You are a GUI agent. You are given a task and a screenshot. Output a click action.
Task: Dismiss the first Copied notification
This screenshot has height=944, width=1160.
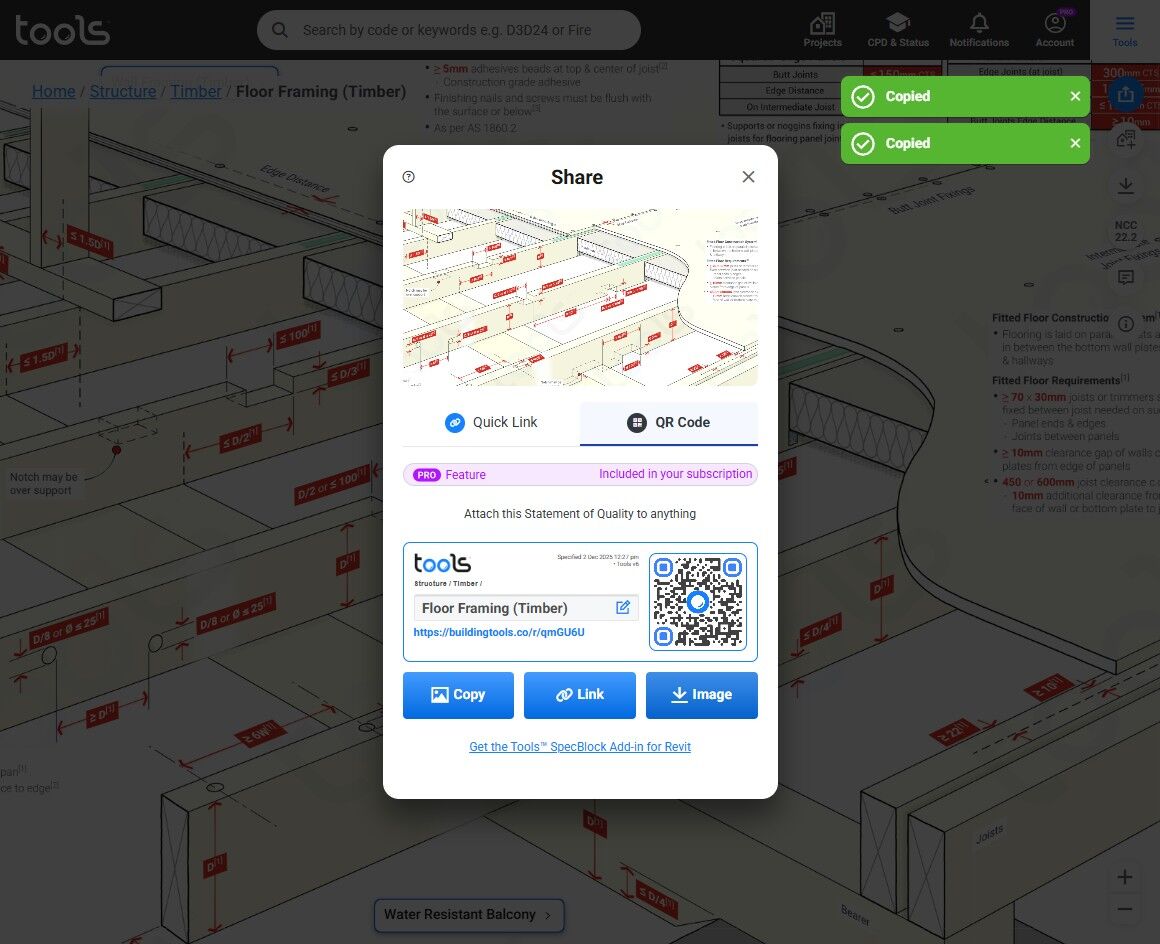[x=1075, y=96]
